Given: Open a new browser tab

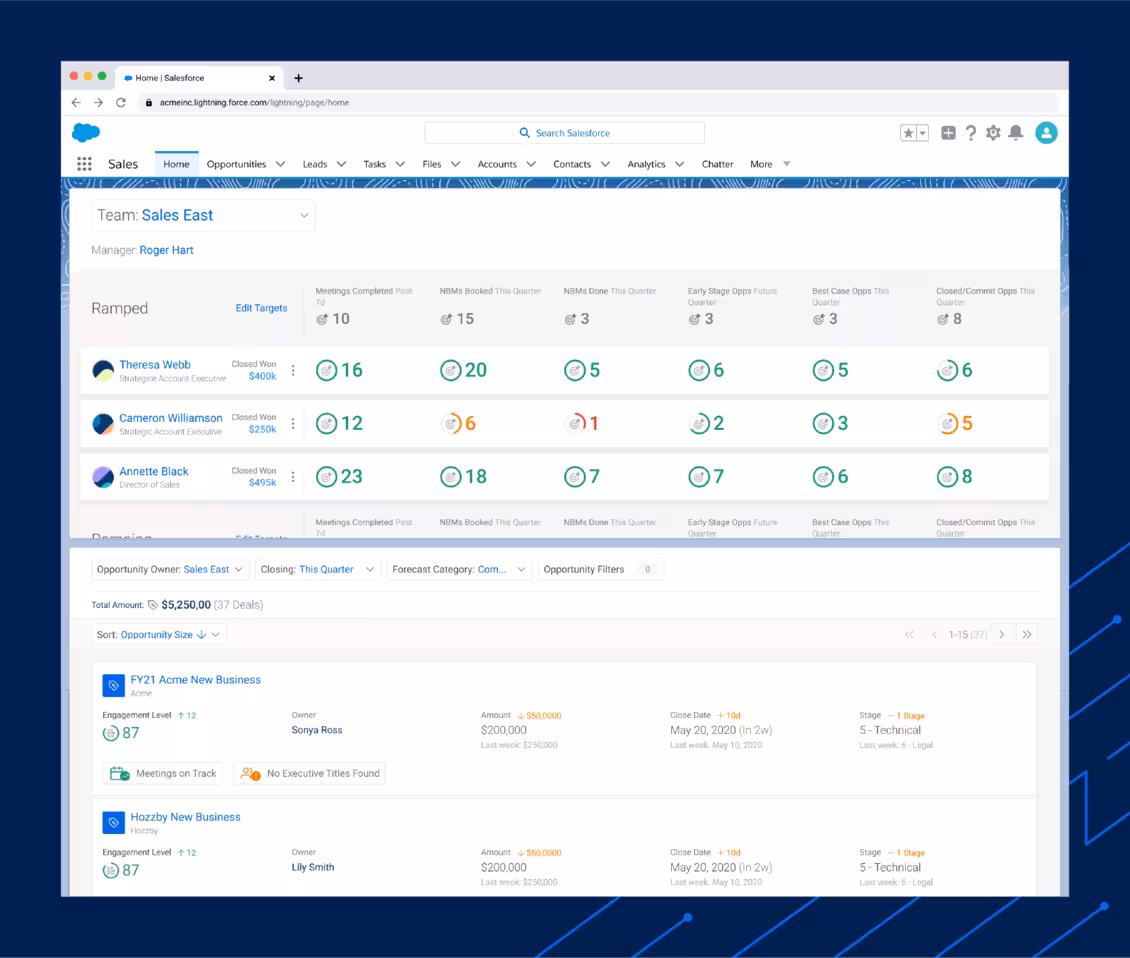Looking at the screenshot, I should 298,78.
